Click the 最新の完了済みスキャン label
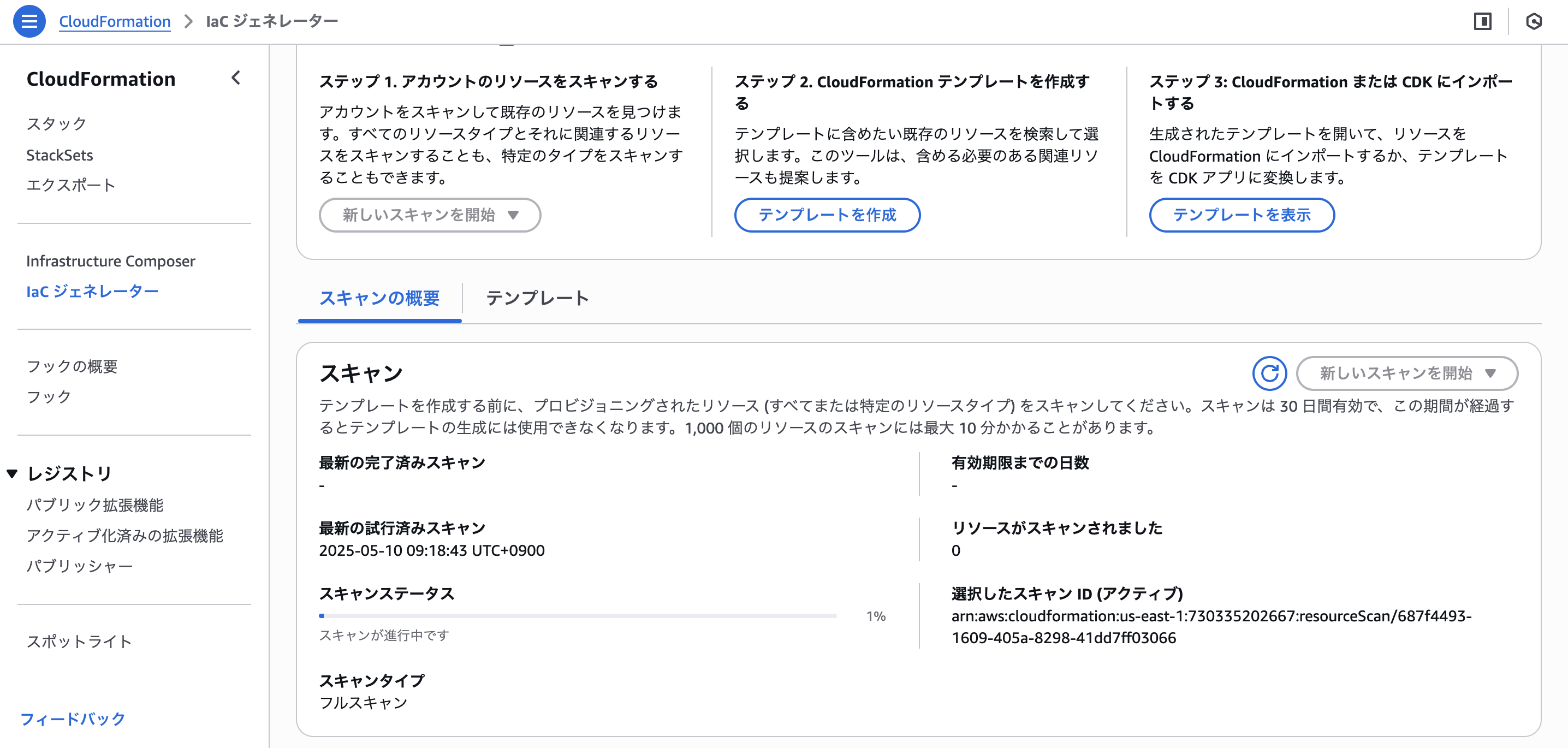Viewport: 1568px width, 748px height. (x=402, y=463)
